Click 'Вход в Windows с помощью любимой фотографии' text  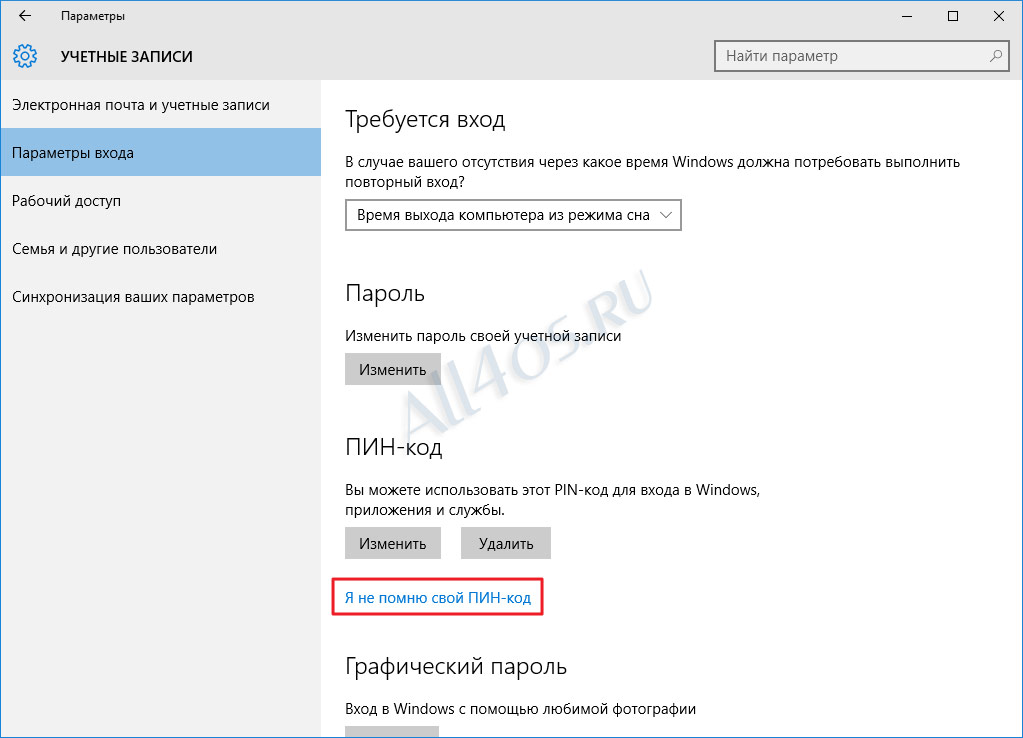[x=520, y=709]
